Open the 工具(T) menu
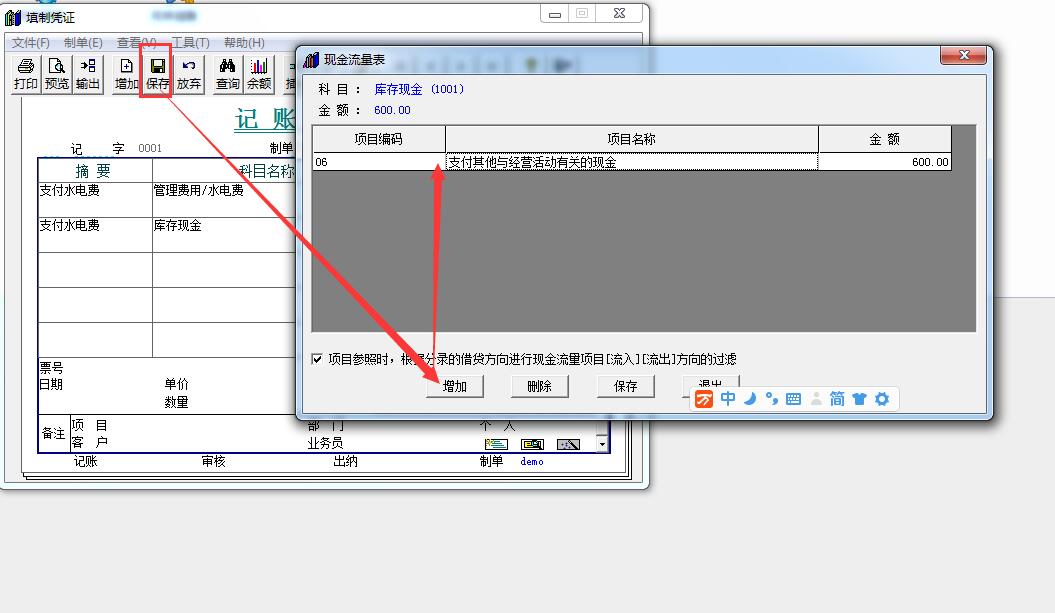 pyautogui.click(x=190, y=43)
